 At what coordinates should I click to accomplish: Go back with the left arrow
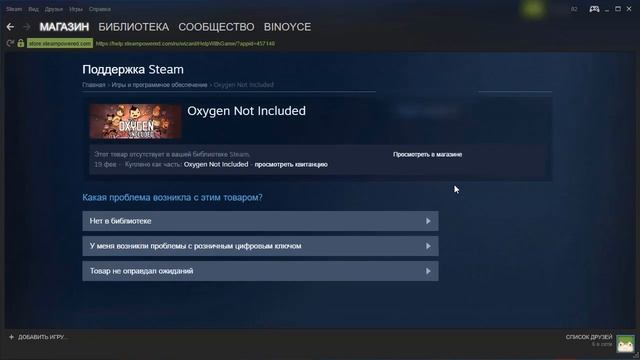pos(10,27)
